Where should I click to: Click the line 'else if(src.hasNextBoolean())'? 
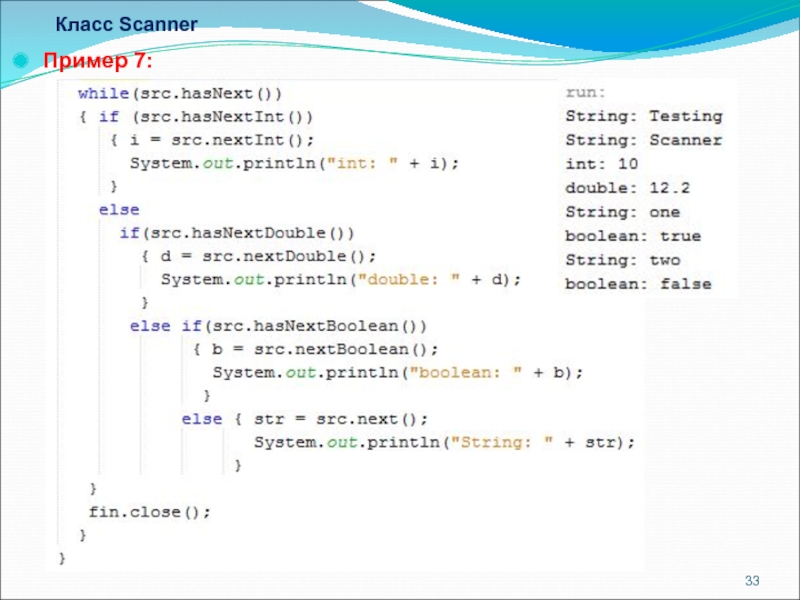pos(278,326)
